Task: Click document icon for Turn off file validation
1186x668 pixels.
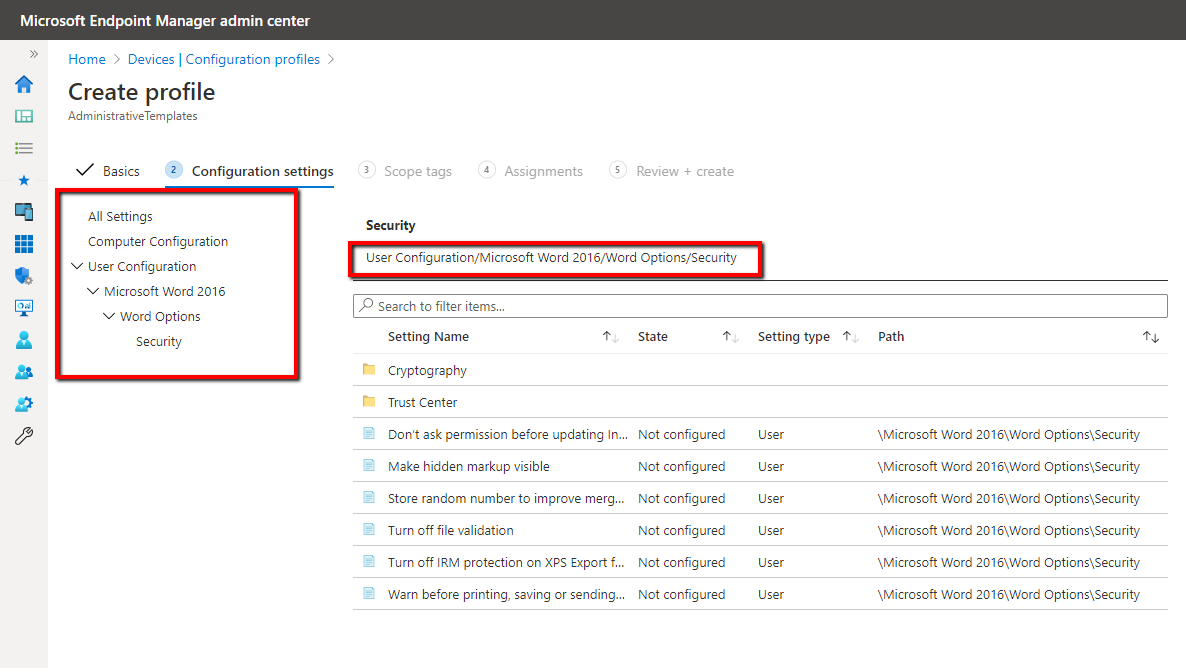Action: click(x=369, y=530)
